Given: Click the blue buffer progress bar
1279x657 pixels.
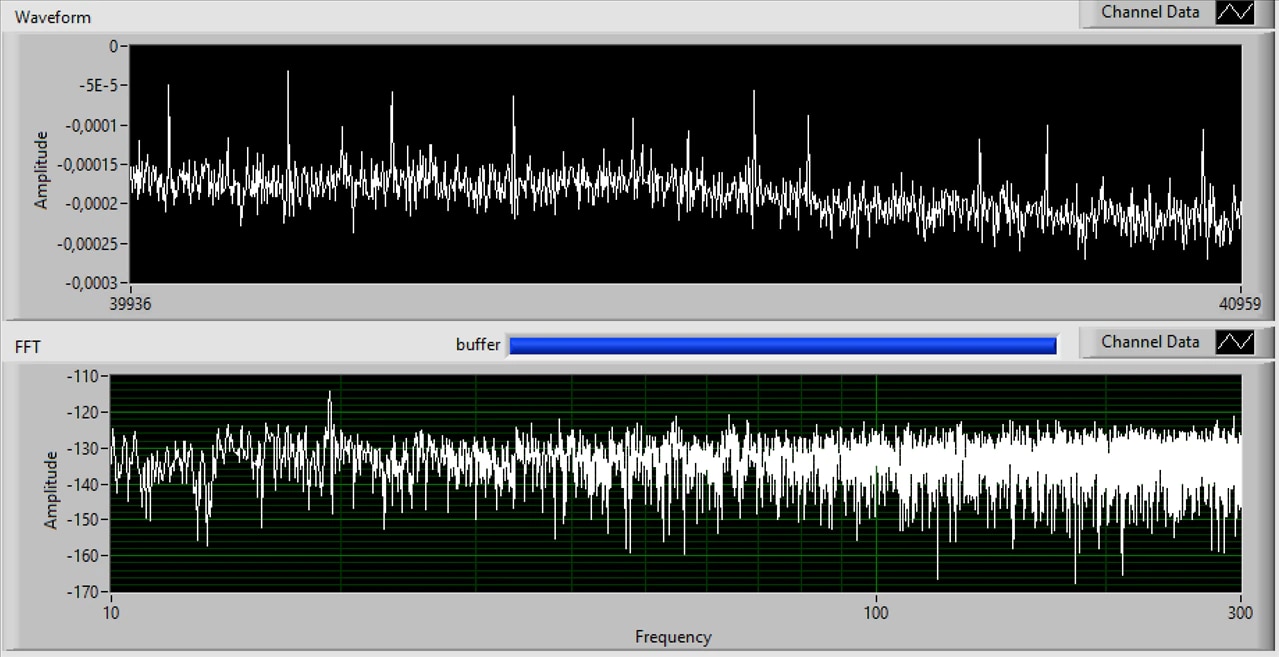Looking at the screenshot, I should pyautogui.click(x=782, y=345).
